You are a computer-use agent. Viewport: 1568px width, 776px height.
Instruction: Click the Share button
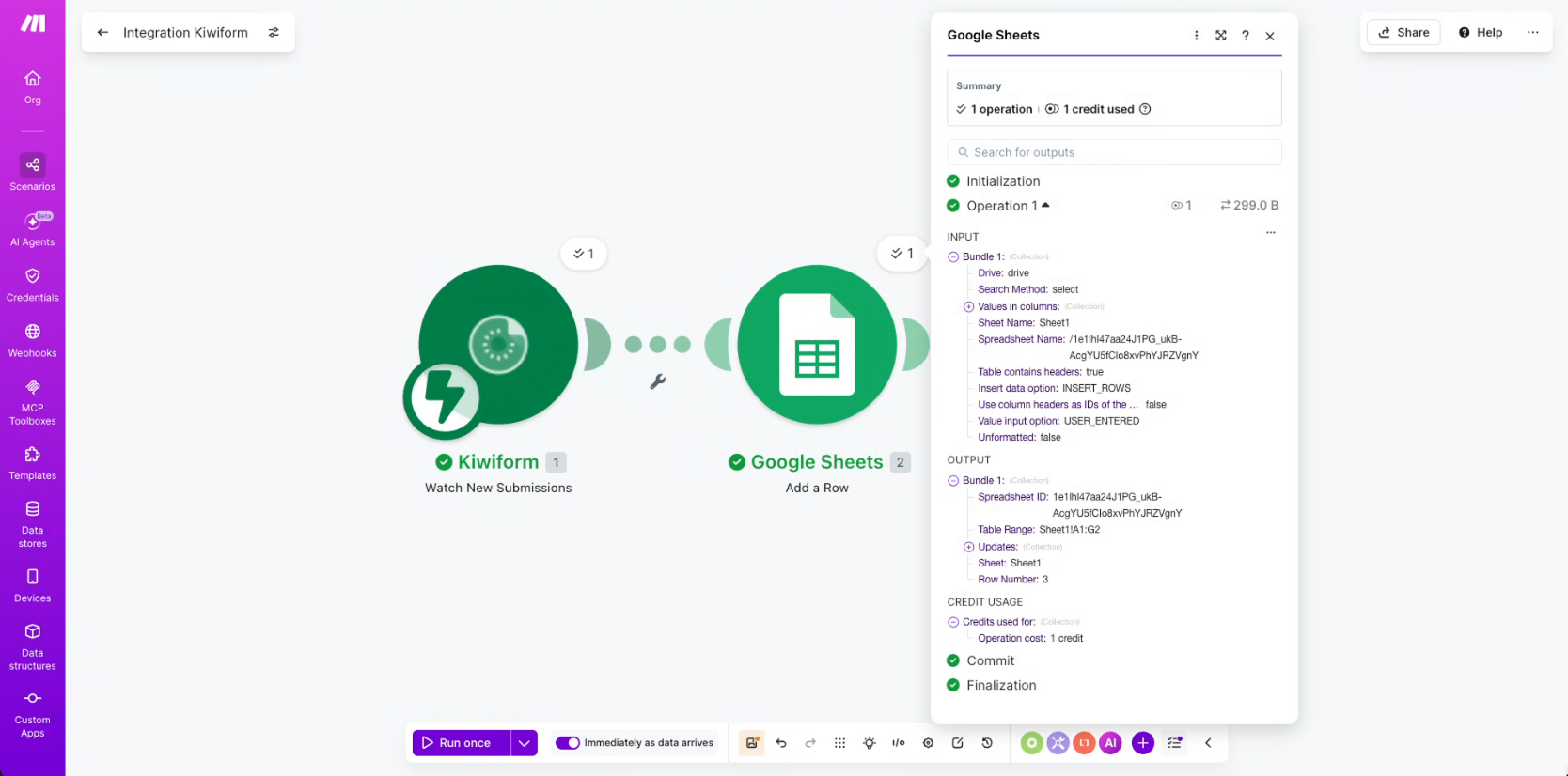[x=1403, y=32]
